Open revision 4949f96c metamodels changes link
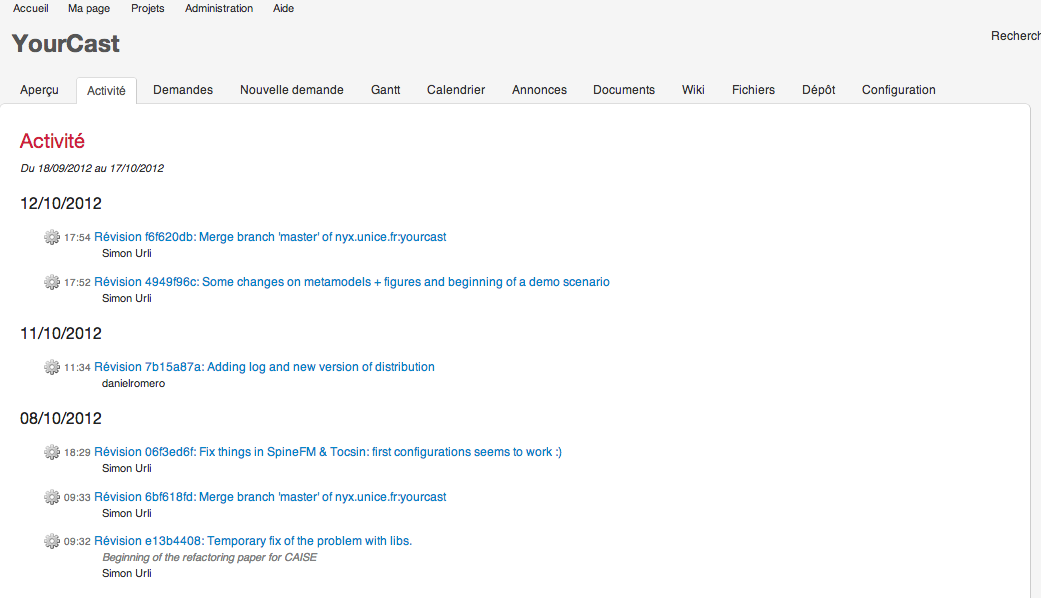Image resolution: width=1041 pixels, height=598 pixels. coord(352,282)
